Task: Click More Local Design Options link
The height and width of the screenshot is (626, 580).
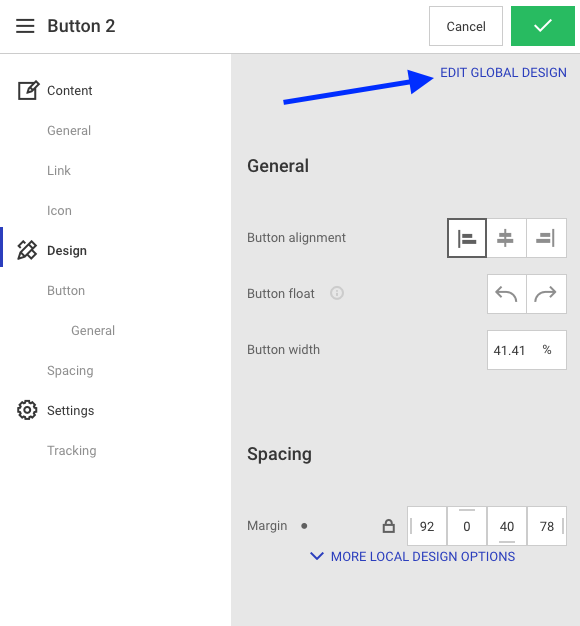Action: [x=423, y=557]
